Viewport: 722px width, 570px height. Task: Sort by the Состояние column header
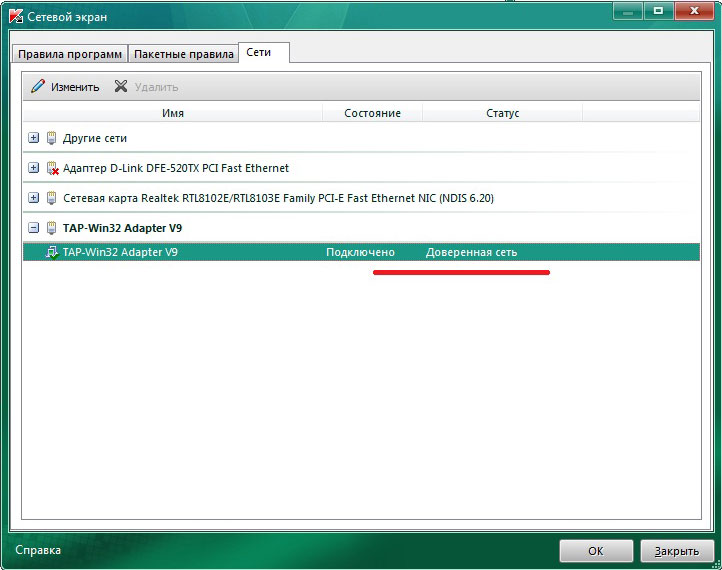pyautogui.click(x=373, y=113)
